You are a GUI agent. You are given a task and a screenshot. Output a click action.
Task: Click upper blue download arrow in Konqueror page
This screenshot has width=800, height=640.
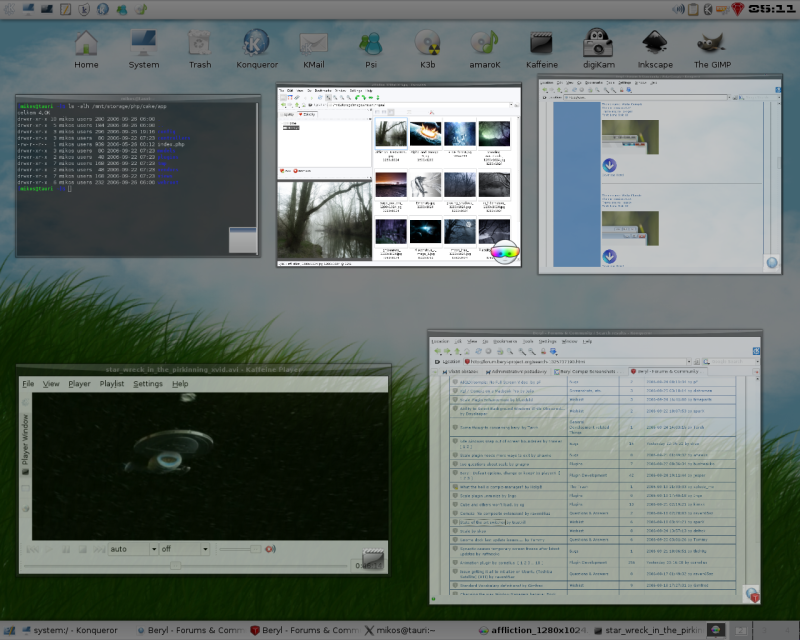[x=609, y=165]
